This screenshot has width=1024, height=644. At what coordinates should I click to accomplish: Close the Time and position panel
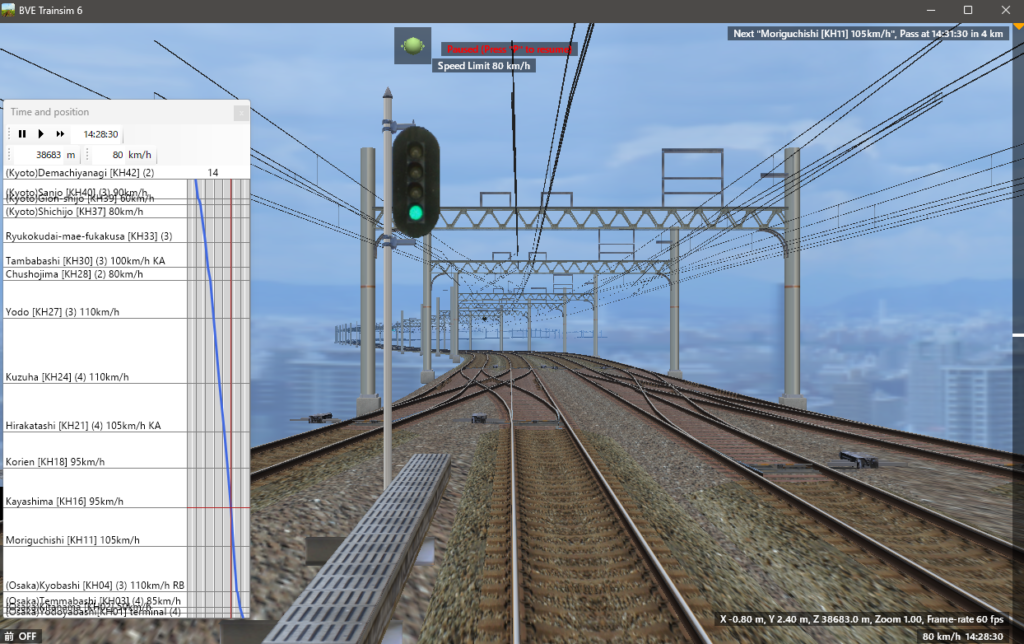241,113
